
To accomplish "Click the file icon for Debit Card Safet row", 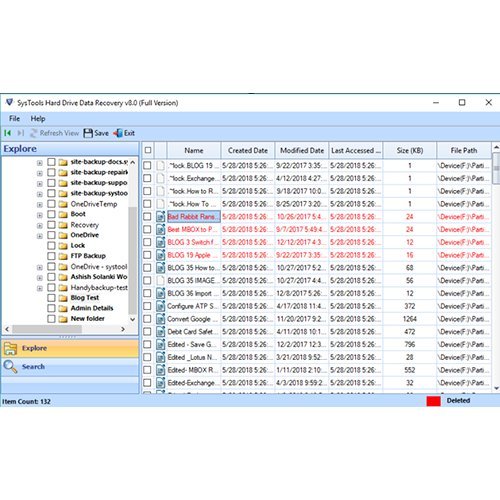I will [x=160, y=332].
